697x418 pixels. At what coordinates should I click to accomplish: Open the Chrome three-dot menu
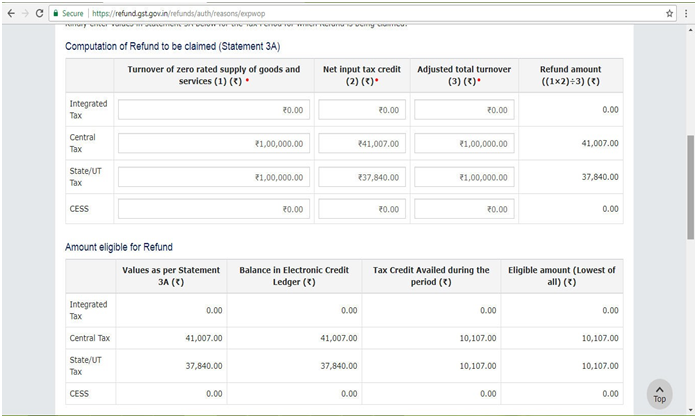coord(687,14)
